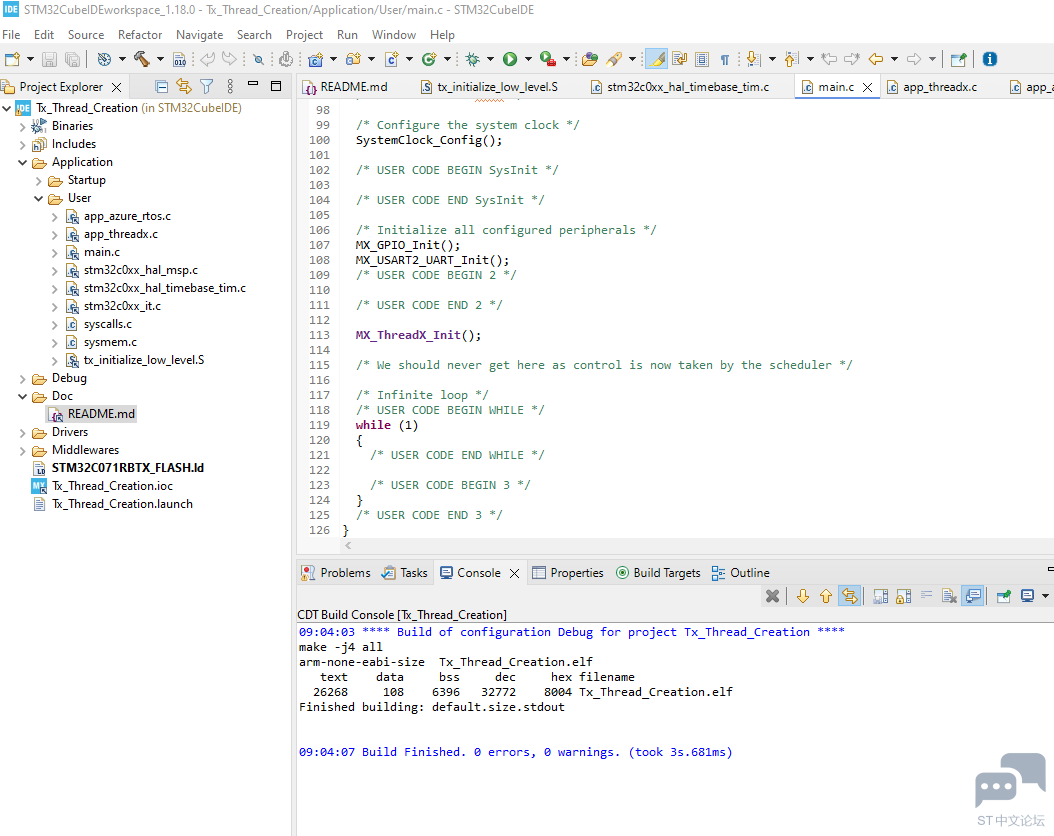
Task: Toggle Block Selection Mode button
Action: [x=702, y=59]
